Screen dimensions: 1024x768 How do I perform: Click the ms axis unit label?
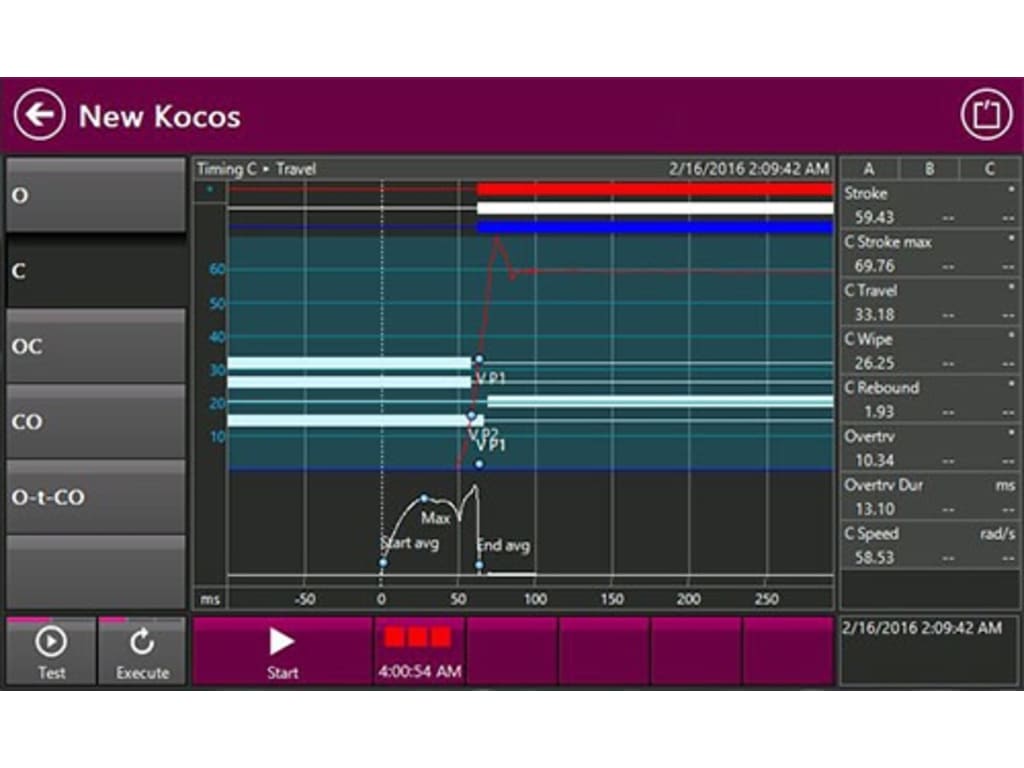[x=210, y=599]
